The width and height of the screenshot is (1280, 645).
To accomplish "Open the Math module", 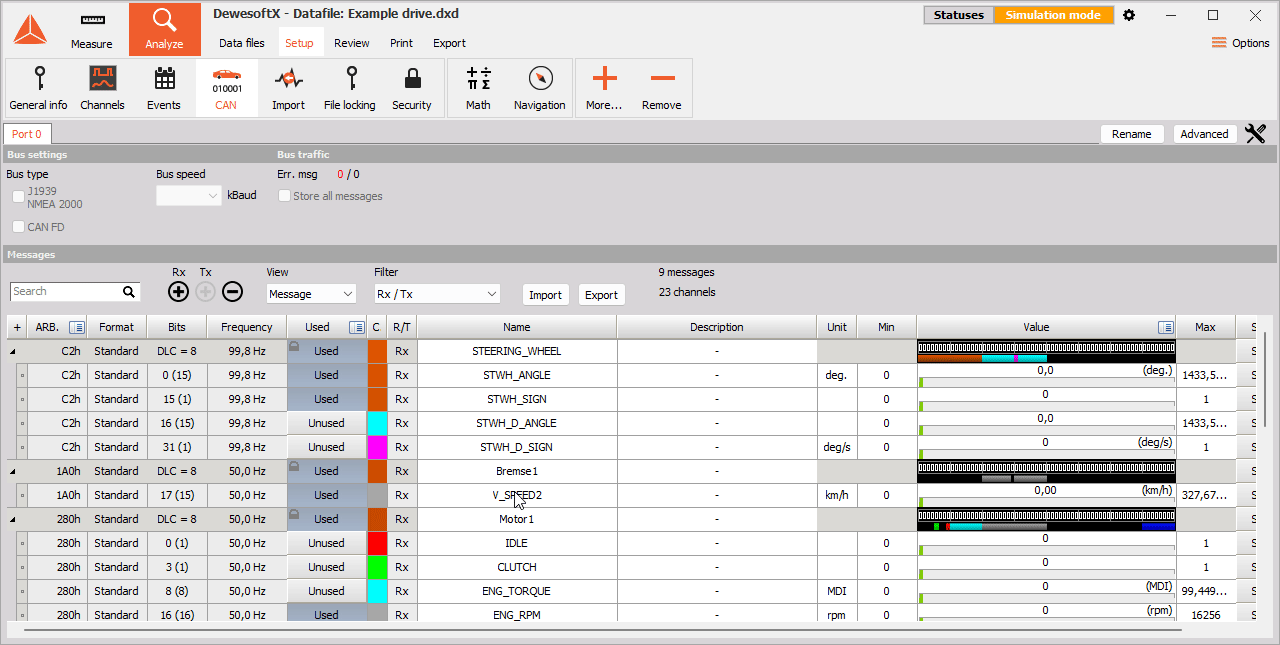I will [479, 88].
